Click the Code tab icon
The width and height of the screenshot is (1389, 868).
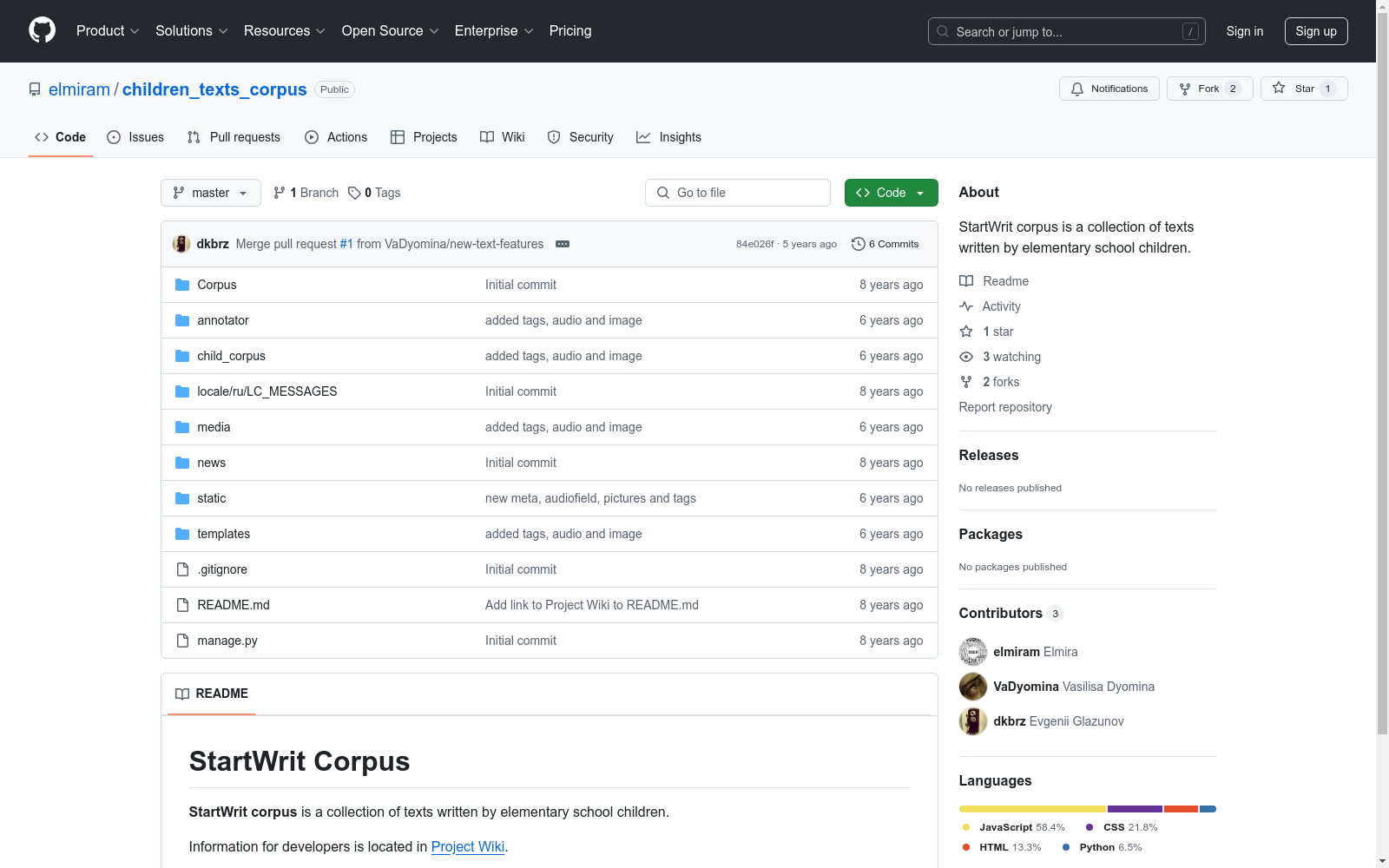coord(42,137)
